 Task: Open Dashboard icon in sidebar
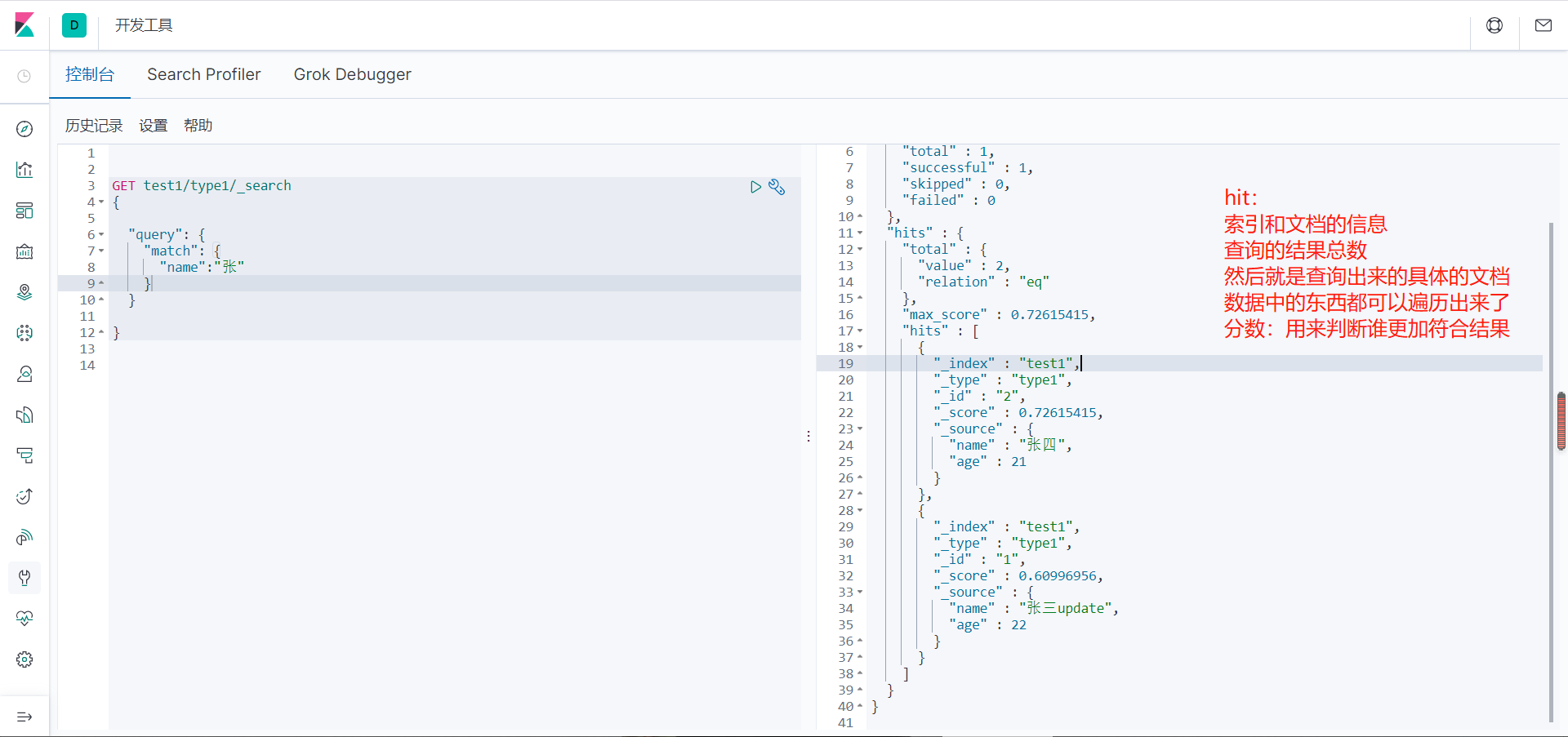pyautogui.click(x=24, y=211)
